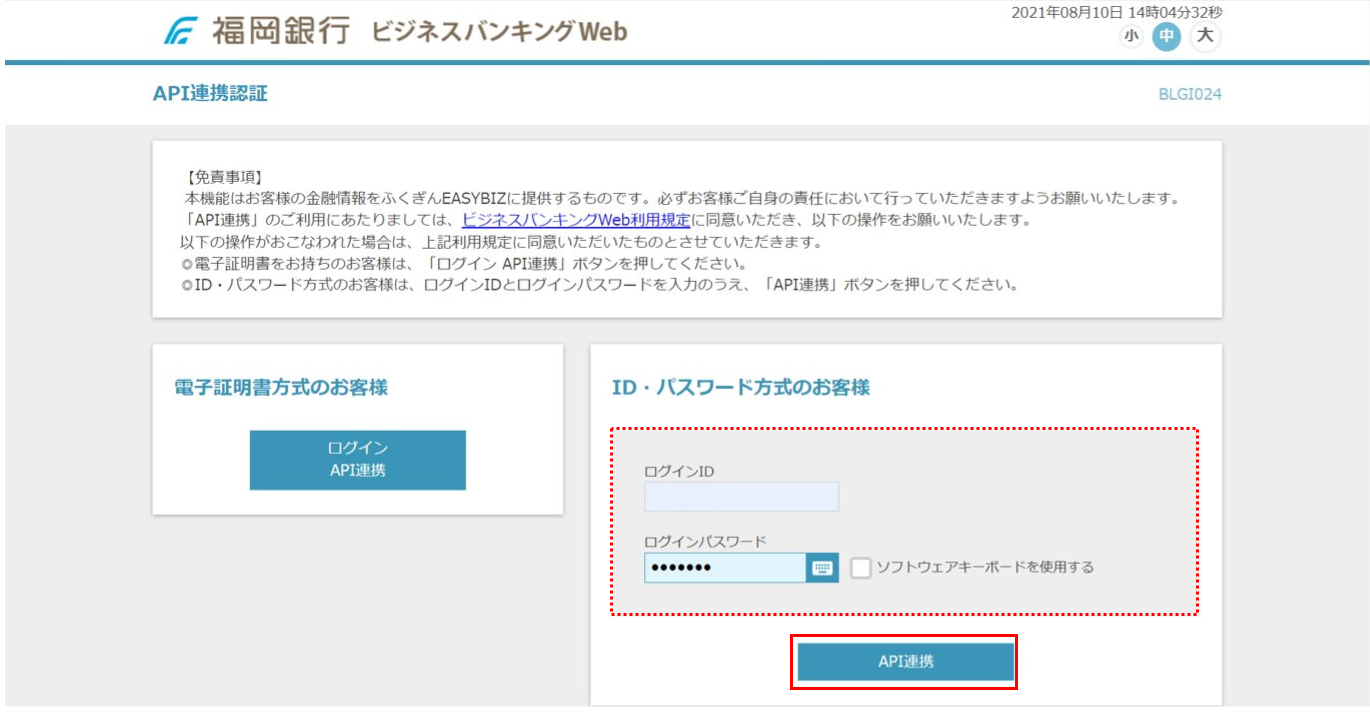This screenshot has width=1370, height=718.
Task: Click into the ログインパスワード field
Action: click(x=725, y=568)
